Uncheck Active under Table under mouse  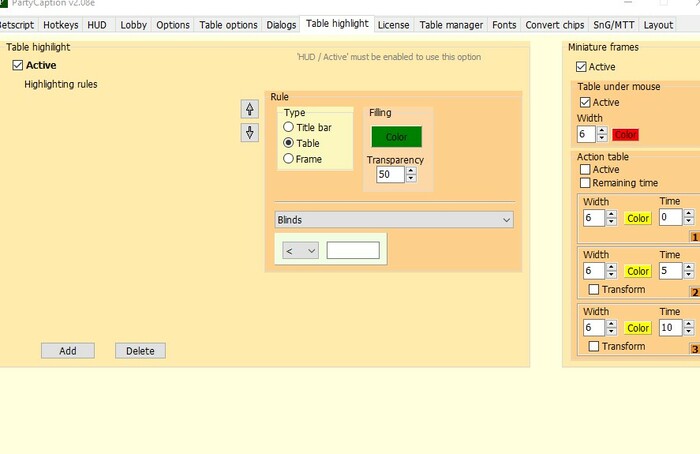tap(585, 102)
